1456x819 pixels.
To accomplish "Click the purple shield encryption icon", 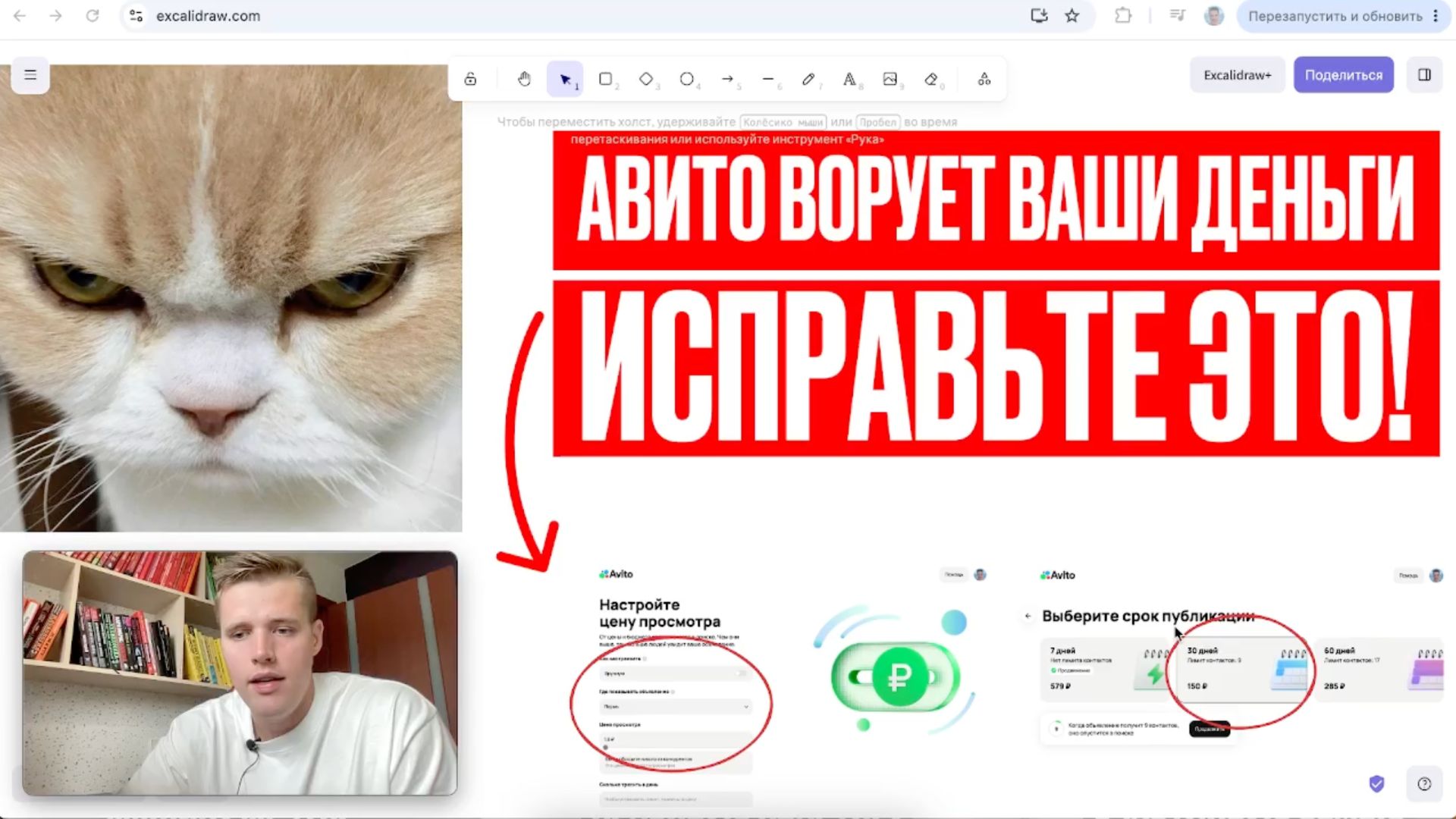I will (x=1376, y=784).
